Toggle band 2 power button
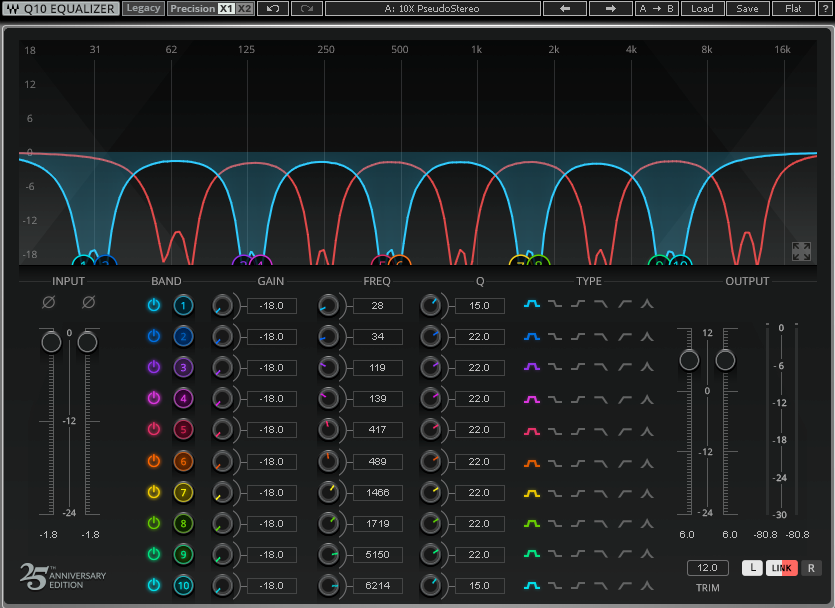 point(154,336)
